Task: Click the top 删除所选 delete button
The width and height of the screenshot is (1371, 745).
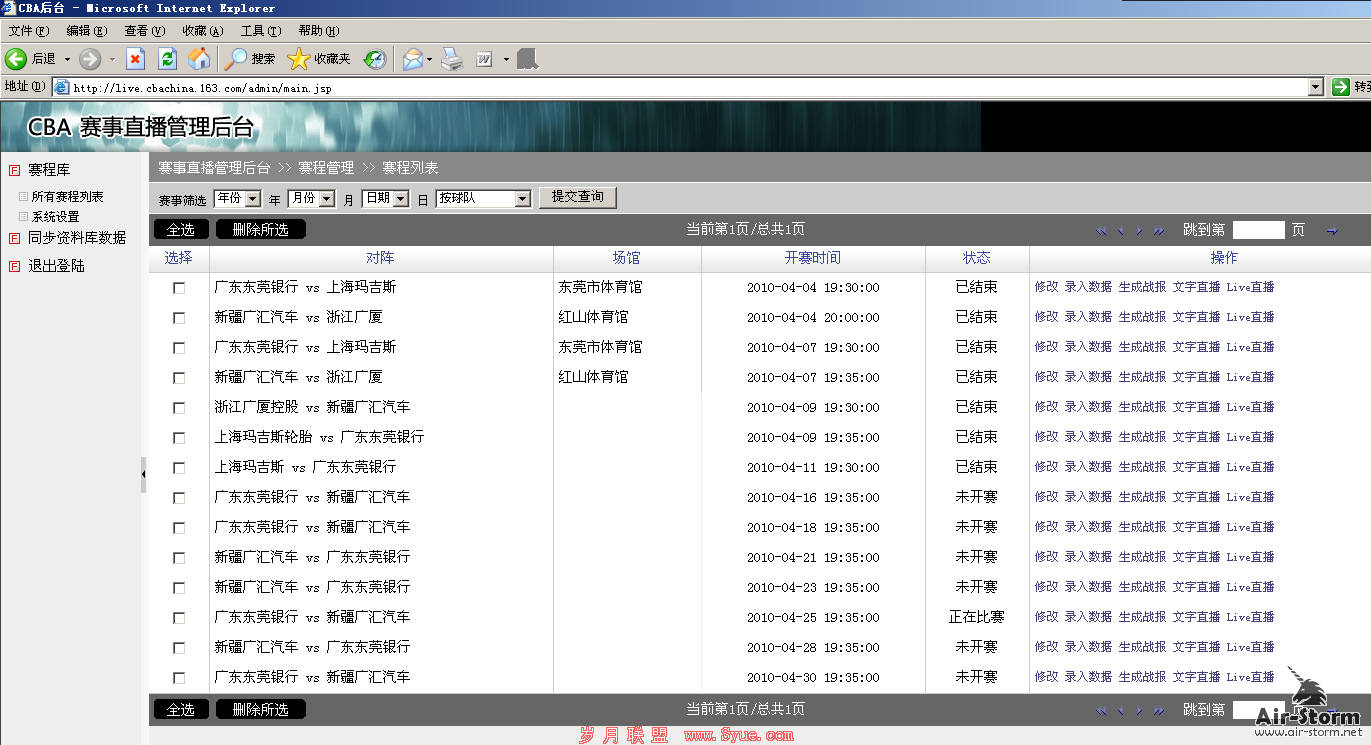Action: (261, 229)
